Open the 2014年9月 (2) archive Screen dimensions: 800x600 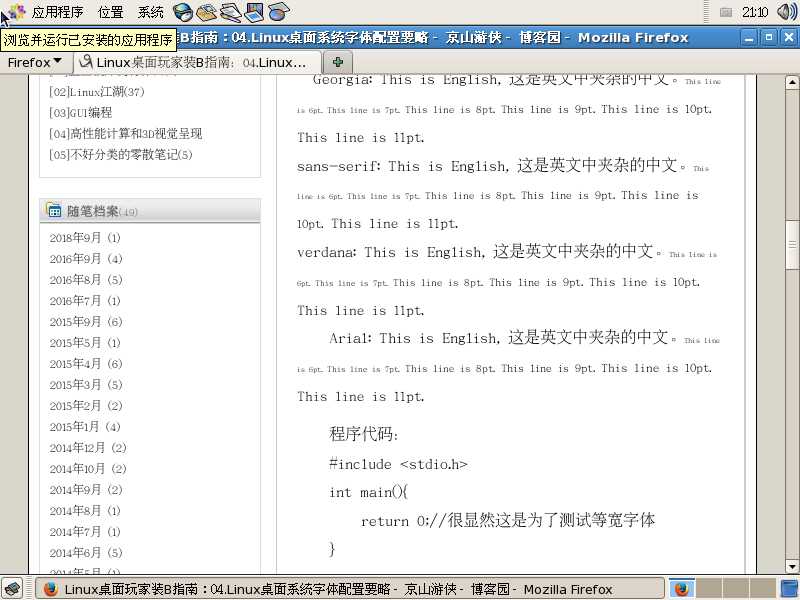pyautogui.click(x=86, y=490)
